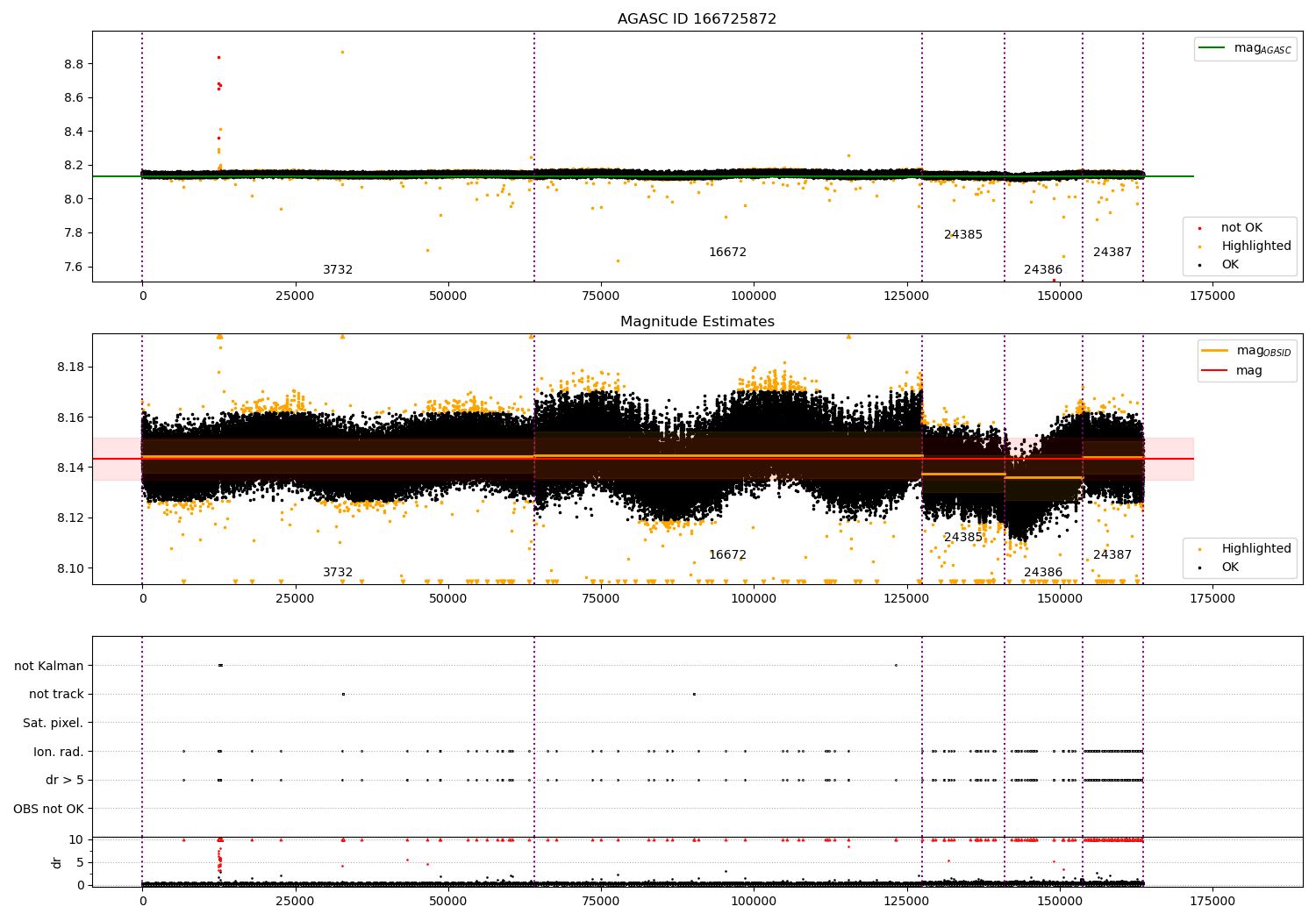The height and width of the screenshot is (921, 1316).
Task: Click OBSID label 16672 in Magnitude Estimates plot
Action: point(727,555)
